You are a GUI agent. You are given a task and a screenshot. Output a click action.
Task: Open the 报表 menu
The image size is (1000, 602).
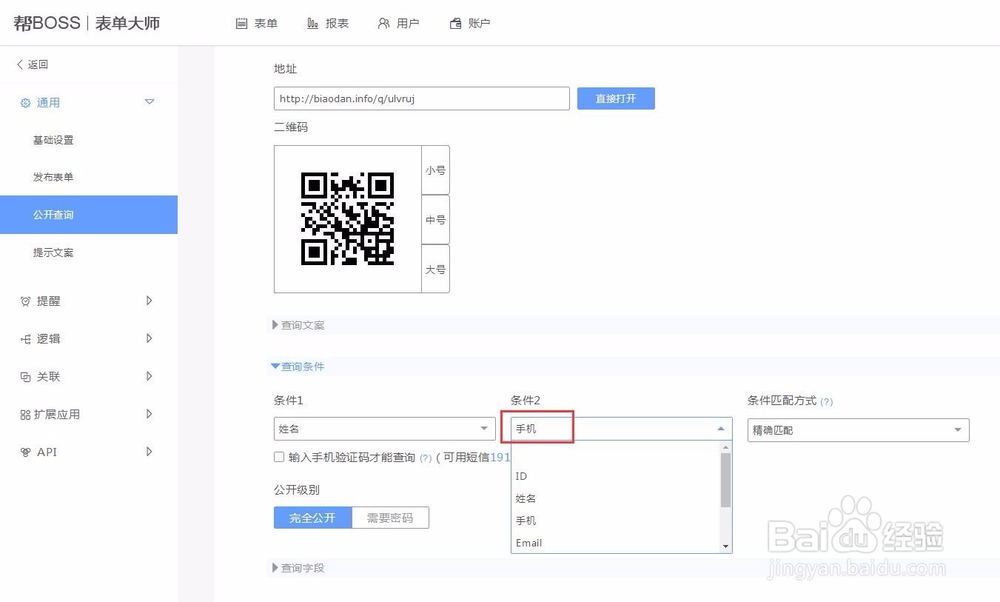(328, 24)
